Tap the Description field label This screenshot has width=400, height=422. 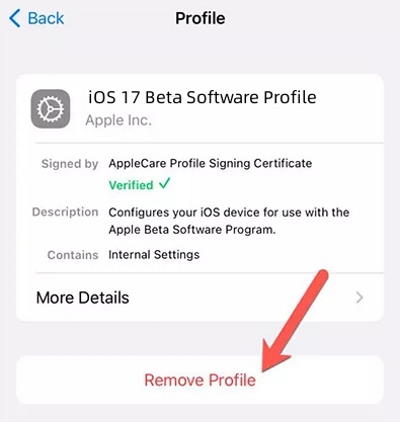pyautogui.click(x=65, y=212)
